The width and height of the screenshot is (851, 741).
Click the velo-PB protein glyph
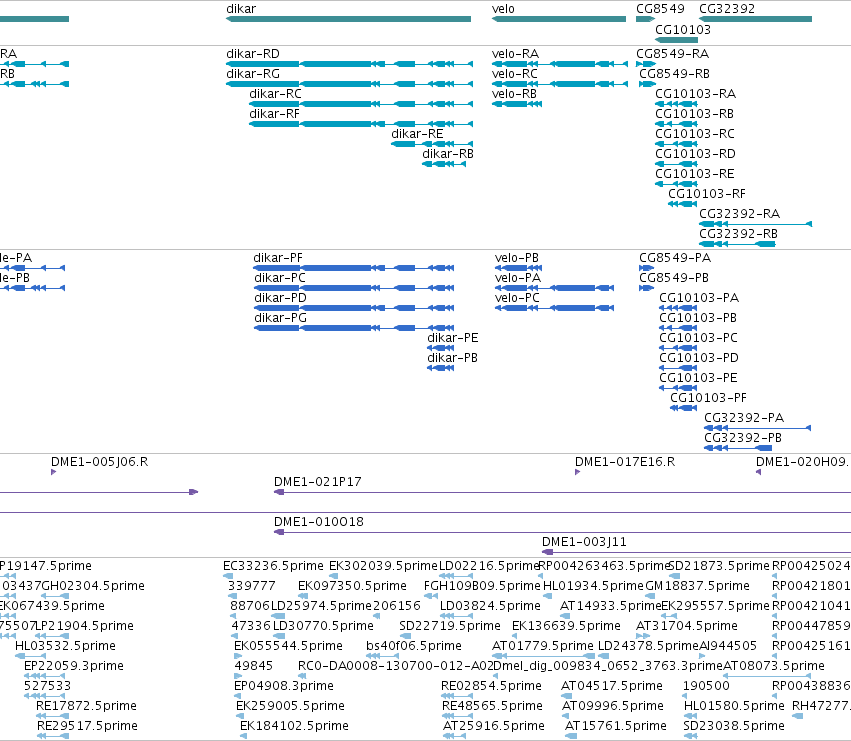tap(518, 268)
